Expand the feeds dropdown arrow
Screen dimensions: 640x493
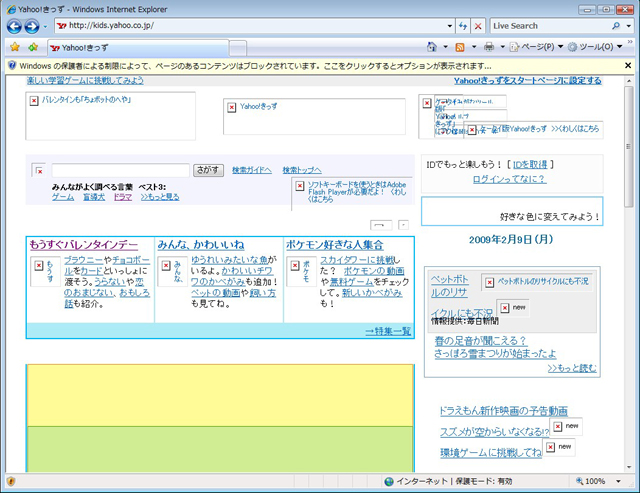tap(474, 47)
